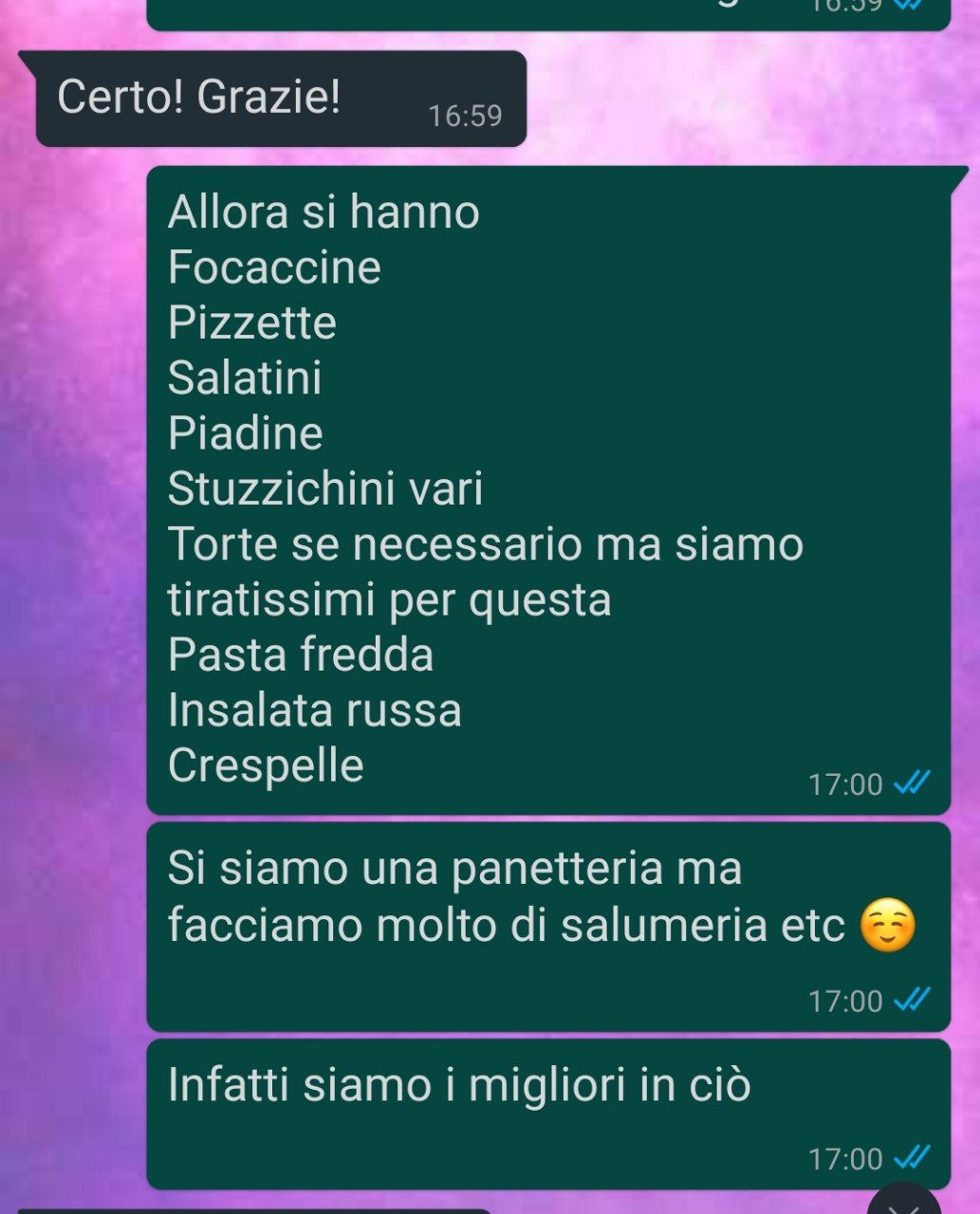Tap the 17:00 timestamp under the panetteria message
The width and height of the screenshot is (980, 1214).
click(x=845, y=1001)
